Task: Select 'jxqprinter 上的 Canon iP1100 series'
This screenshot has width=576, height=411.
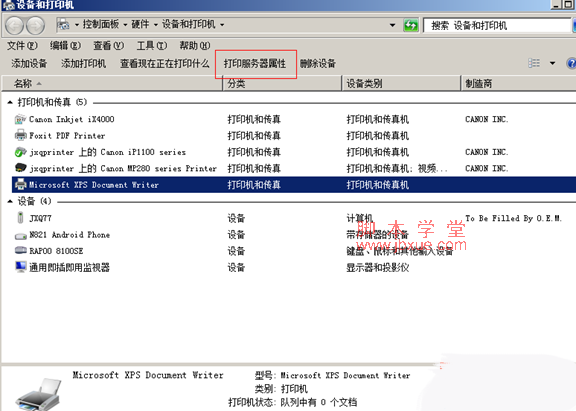Action: point(108,152)
